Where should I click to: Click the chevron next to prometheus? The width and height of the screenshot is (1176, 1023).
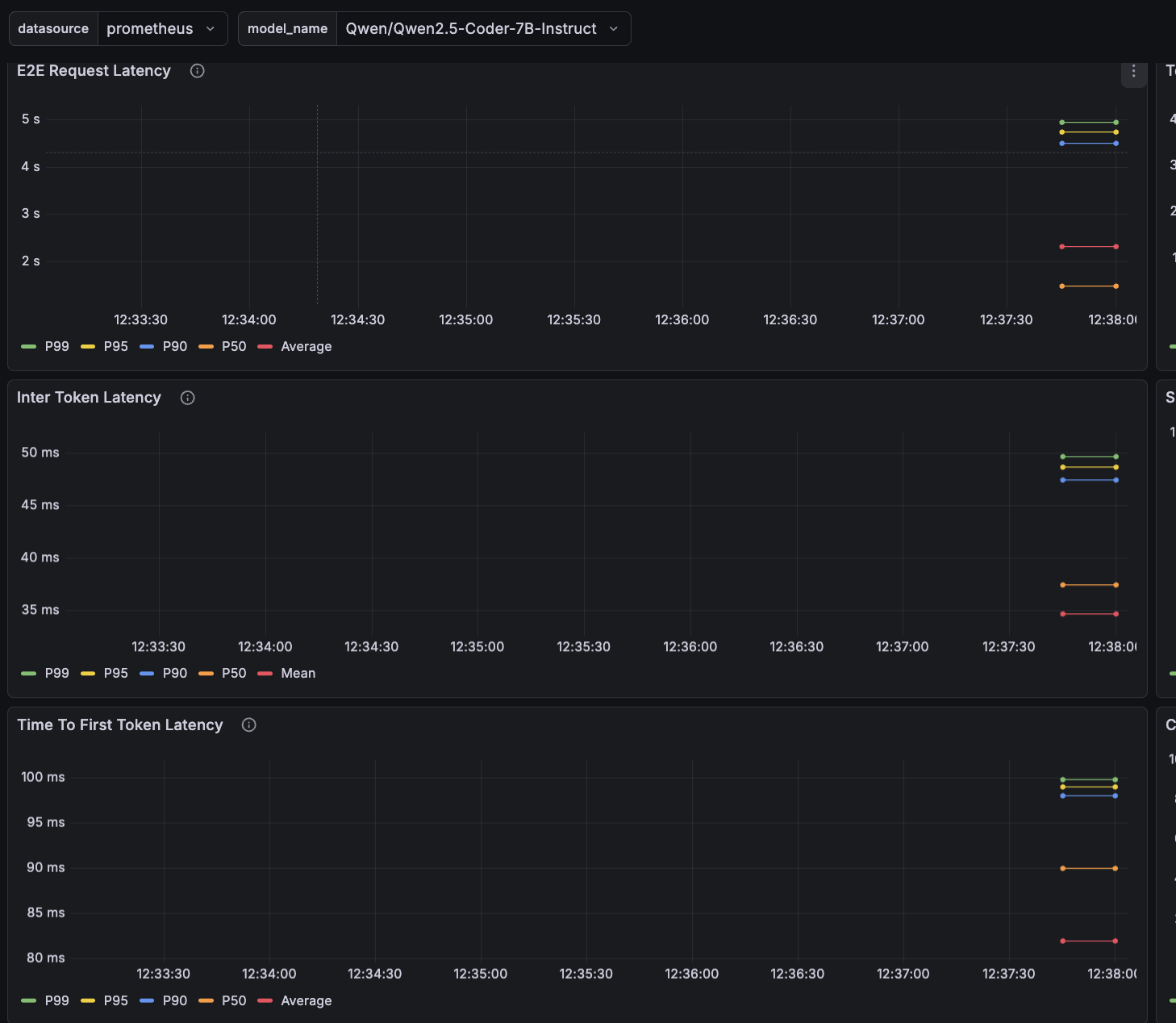[x=211, y=29]
